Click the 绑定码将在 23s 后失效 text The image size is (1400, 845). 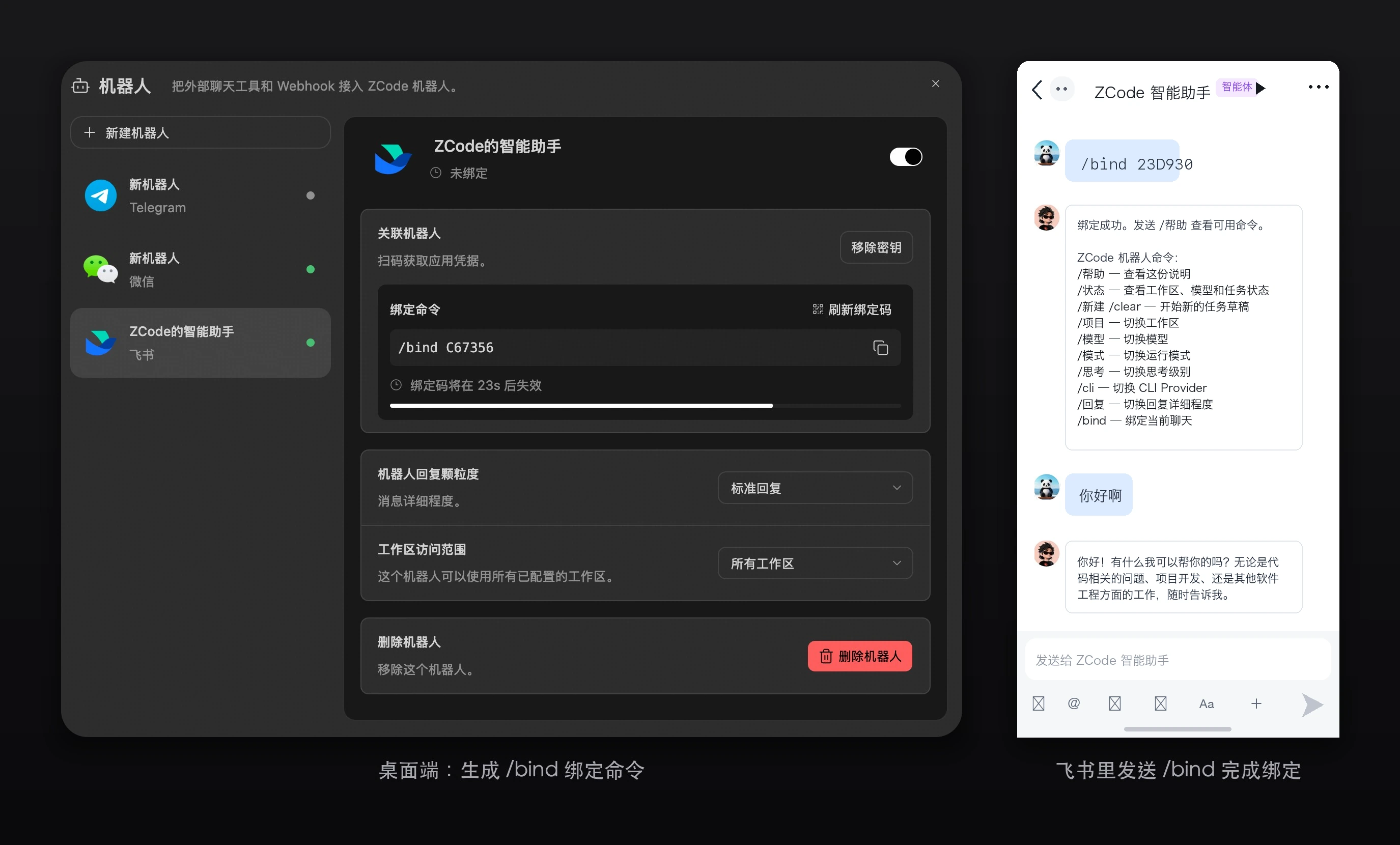(x=476, y=385)
